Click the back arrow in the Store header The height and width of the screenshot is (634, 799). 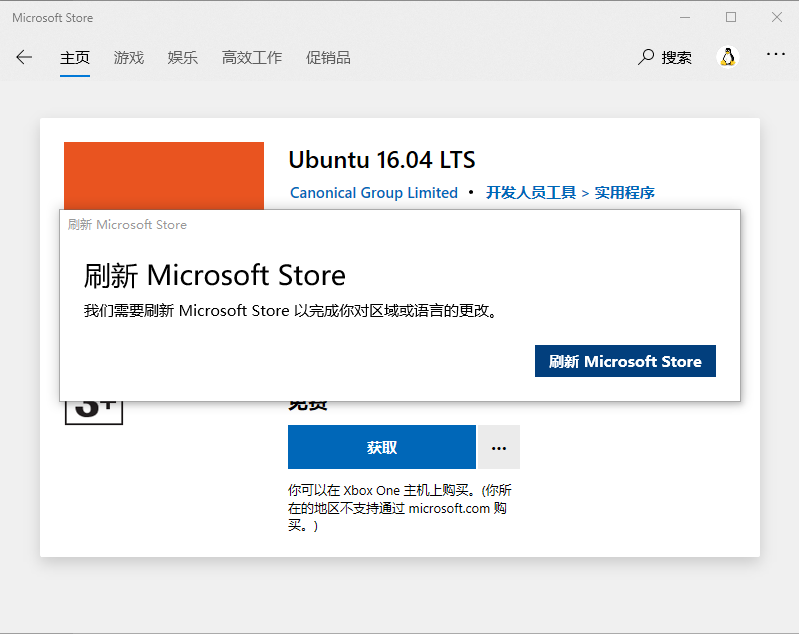(x=24, y=57)
